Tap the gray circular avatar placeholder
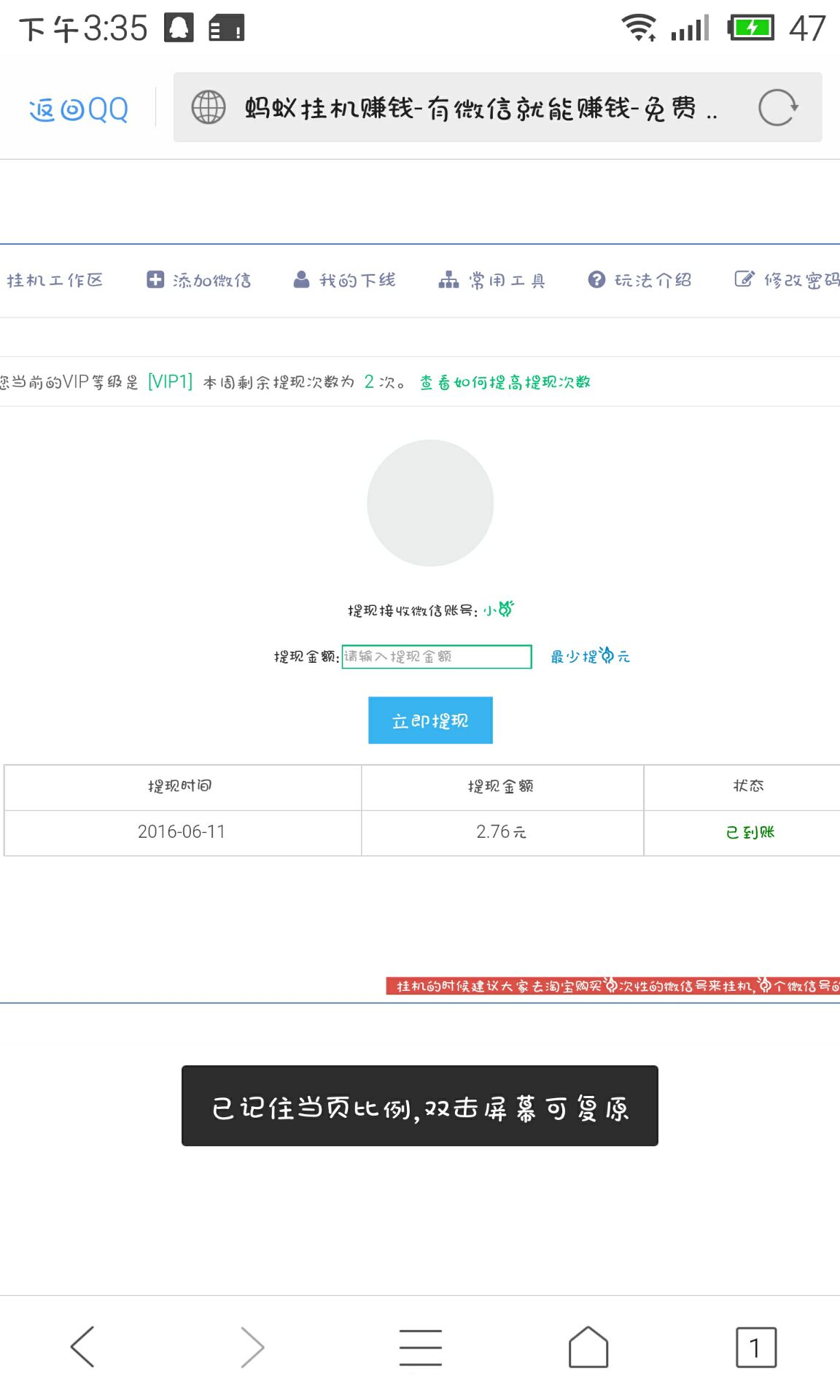Screen dimensions: 840x1400 [x=430, y=503]
